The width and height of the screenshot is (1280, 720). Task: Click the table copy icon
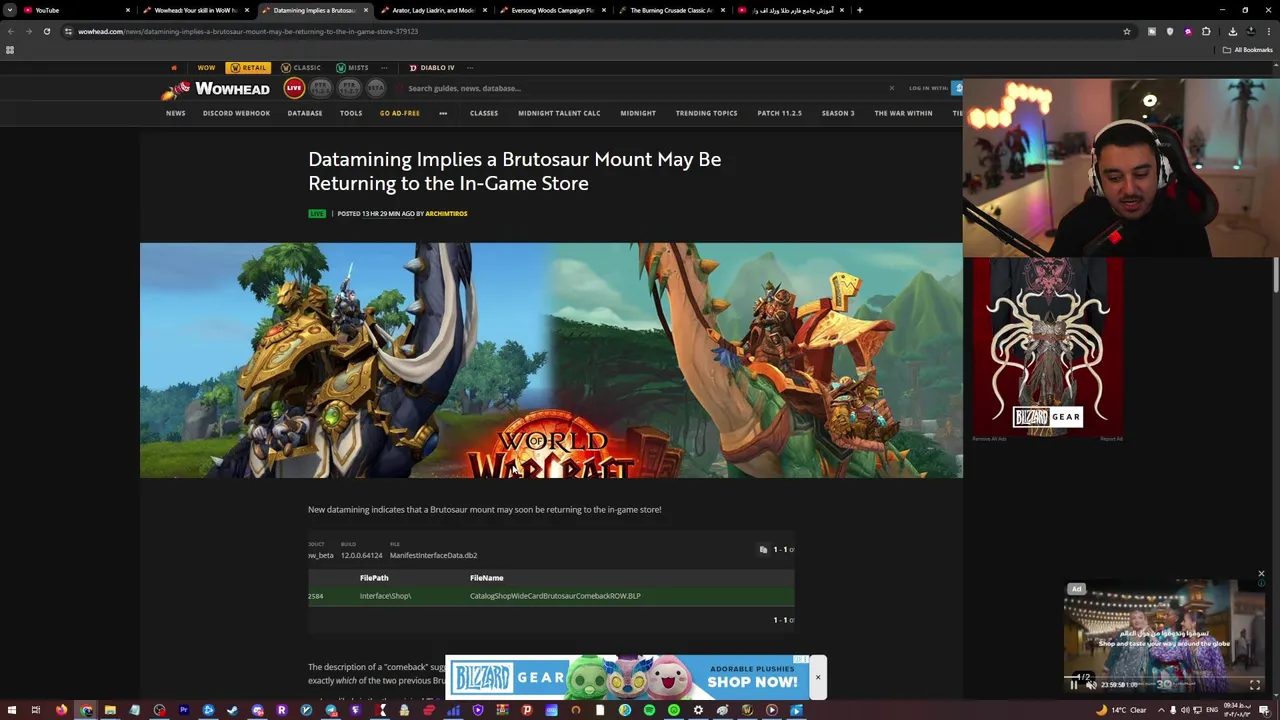(x=763, y=549)
